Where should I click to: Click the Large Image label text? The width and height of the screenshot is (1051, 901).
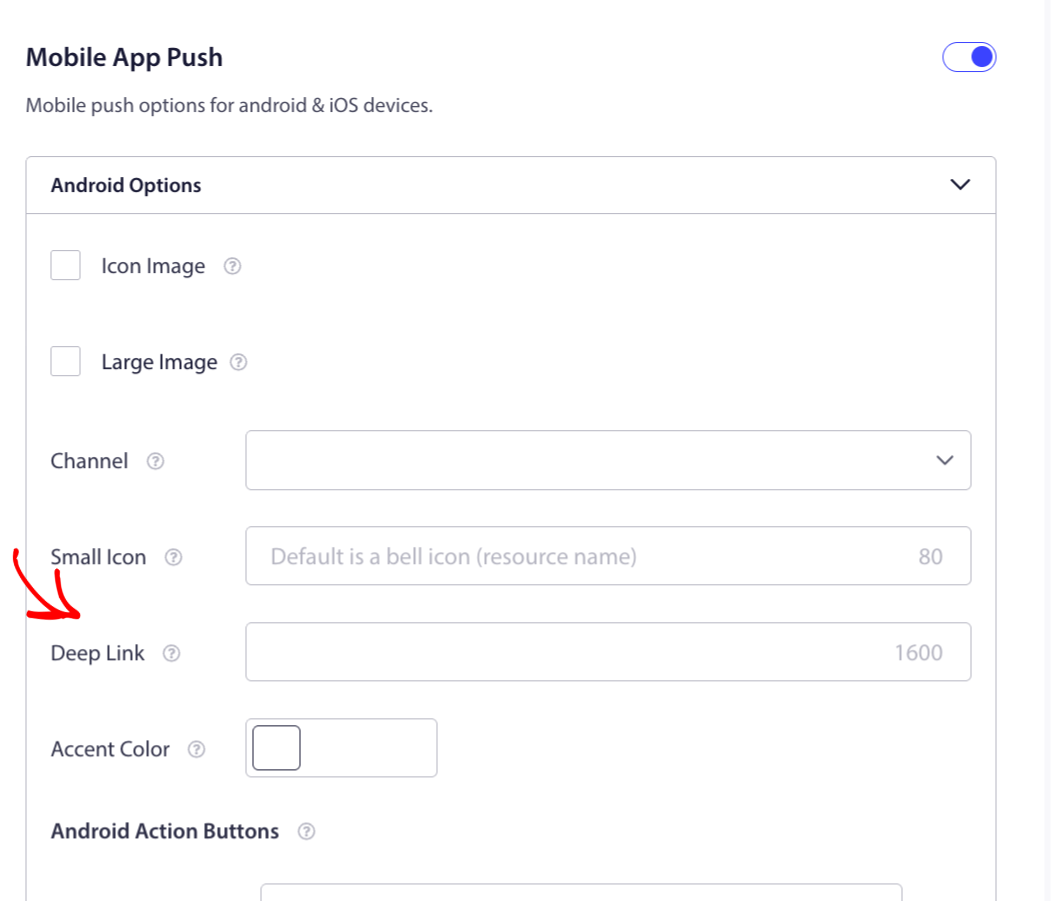click(x=159, y=362)
